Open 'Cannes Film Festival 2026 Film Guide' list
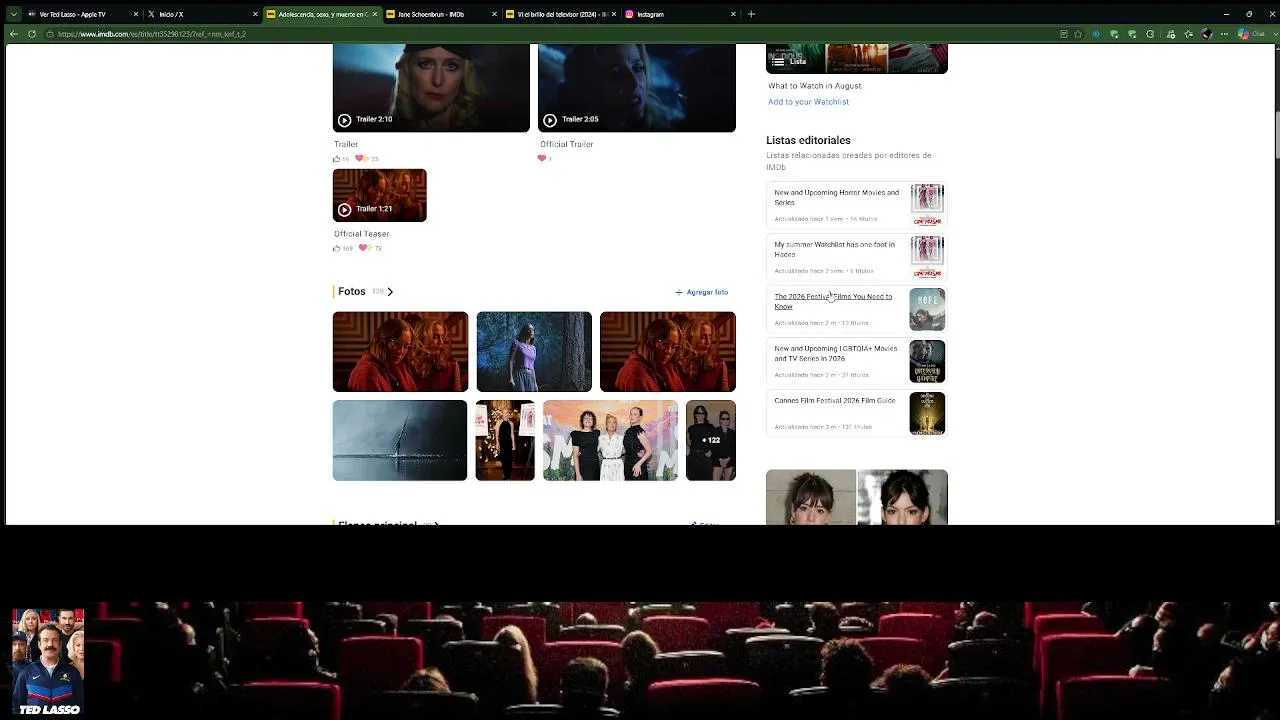The image size is (1280, 720). [857, 413]
